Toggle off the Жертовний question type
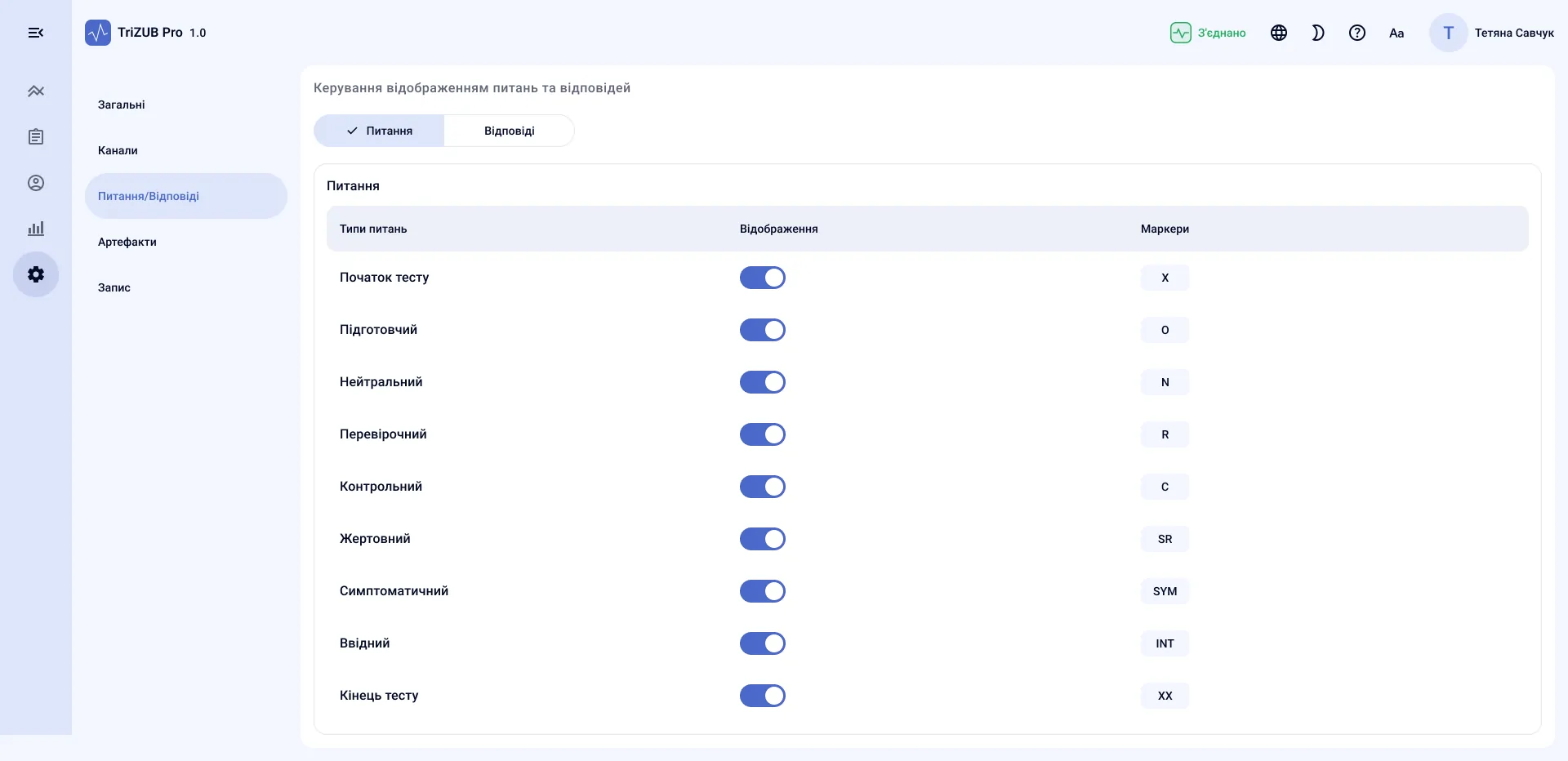The image size is (1568, 761). click(763, 539)
